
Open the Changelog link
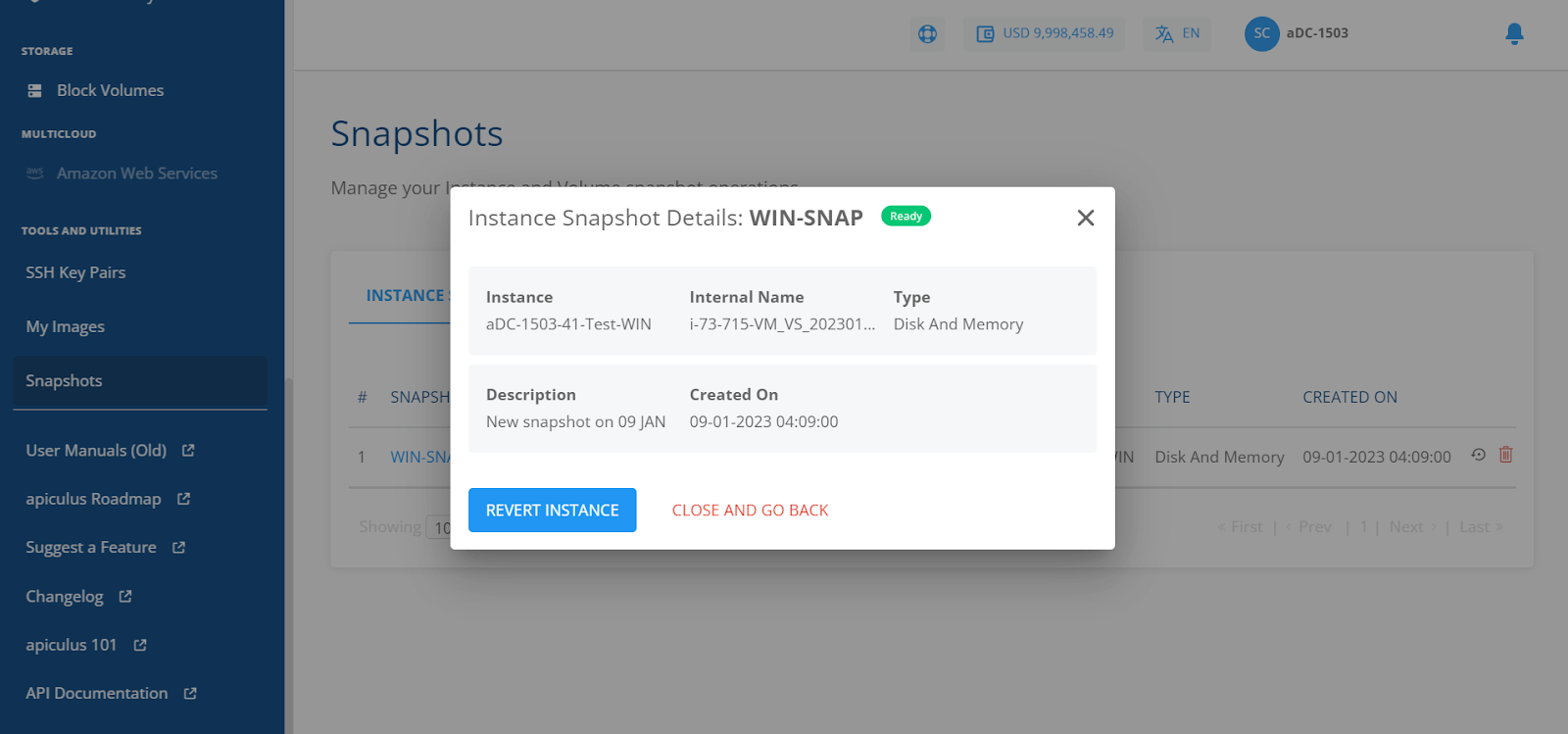[64, 597]
